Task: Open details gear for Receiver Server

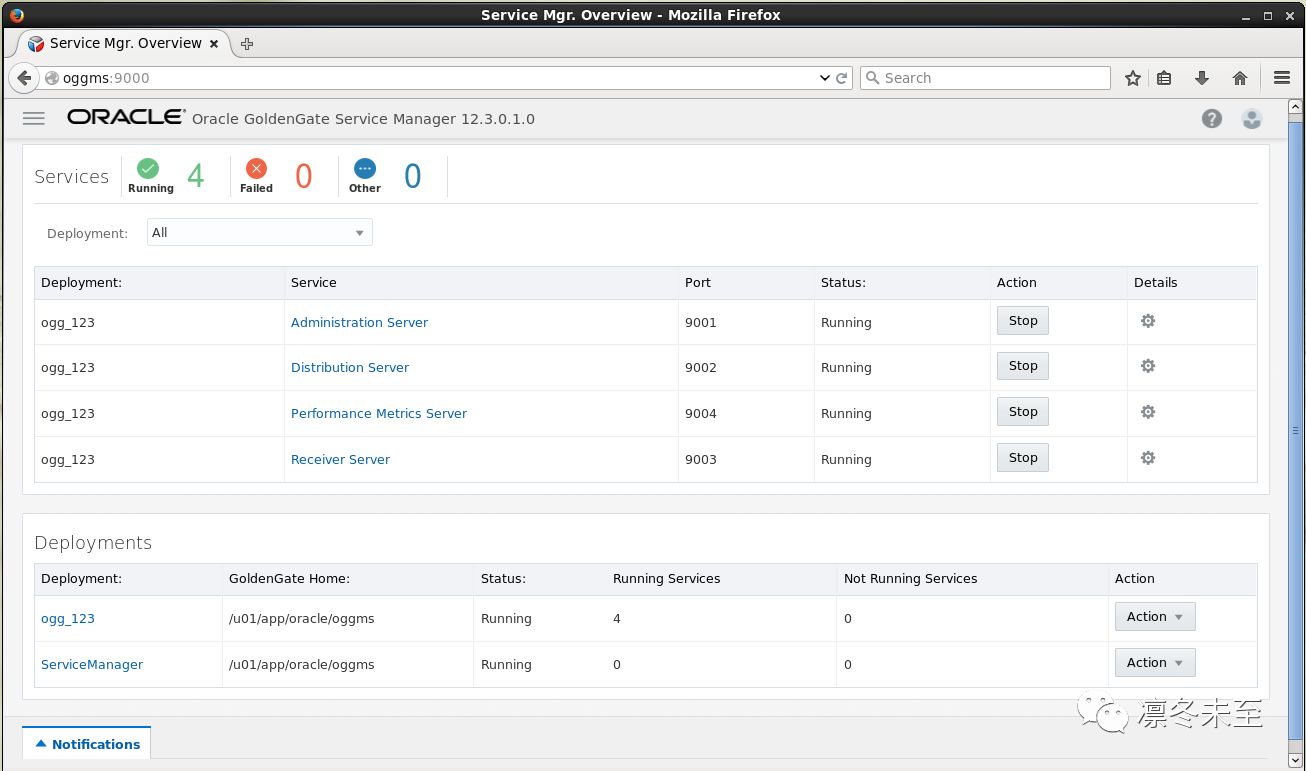Action: click(x=1148, y=458)
